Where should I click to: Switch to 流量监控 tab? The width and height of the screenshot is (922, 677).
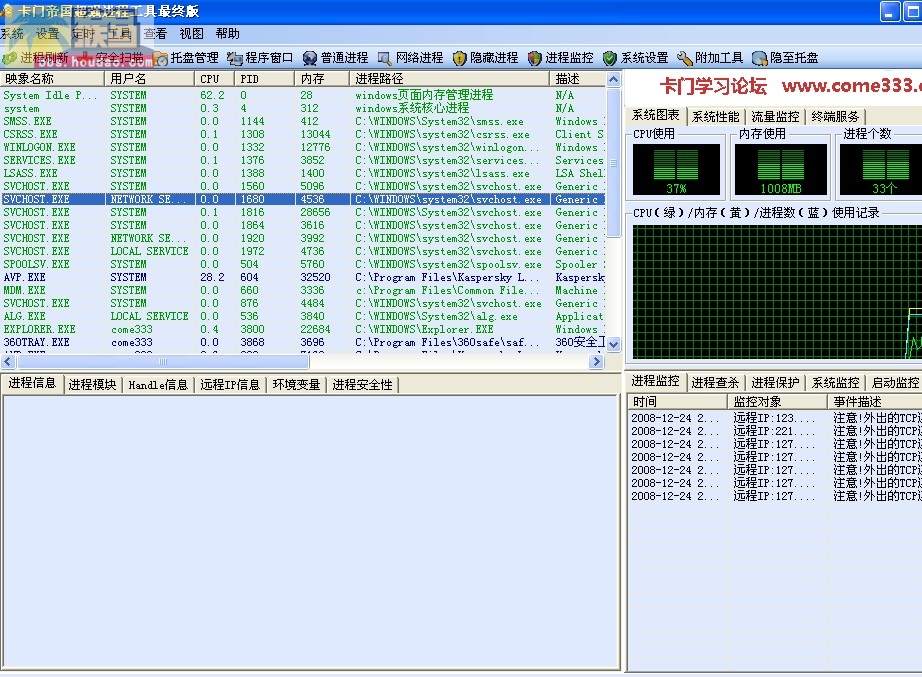tap(775, 116)
